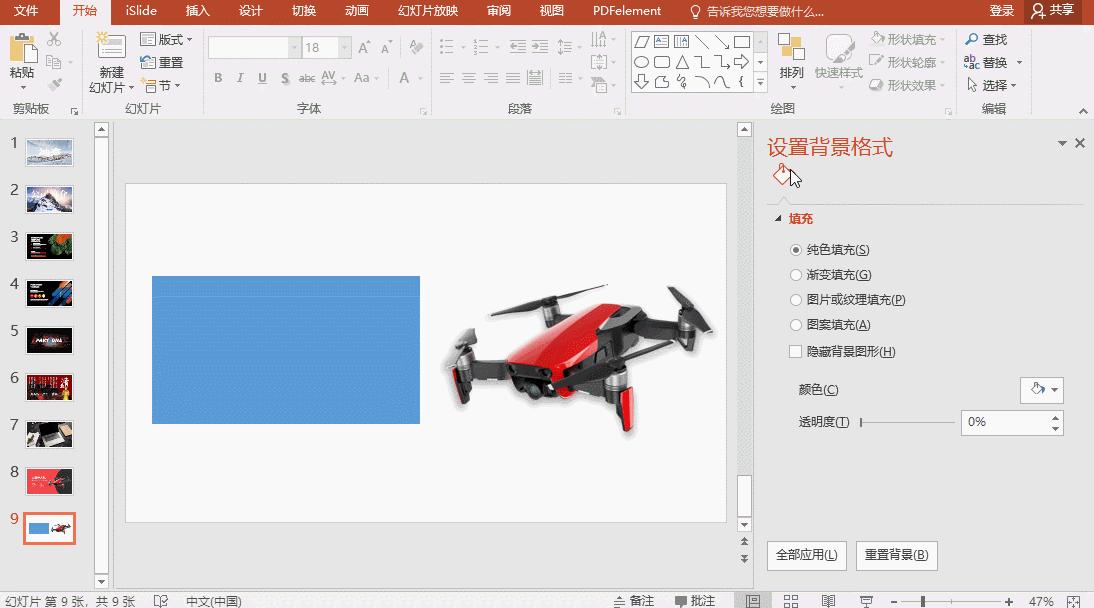Select Gradient fill (渐变填充) radio option
This screenshot has width=1094, height=608.
click(x=796, y=275)
